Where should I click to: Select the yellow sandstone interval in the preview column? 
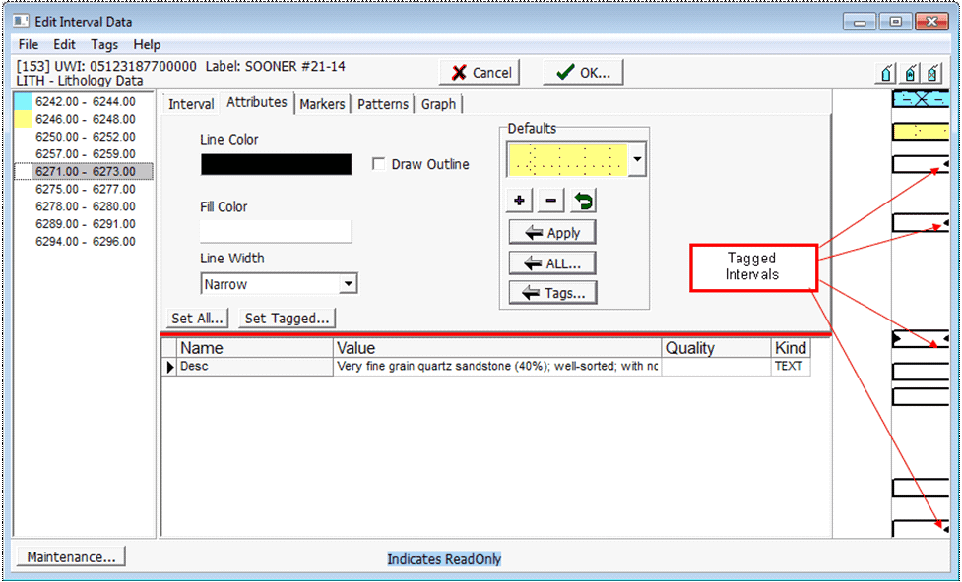coord(919,131)
